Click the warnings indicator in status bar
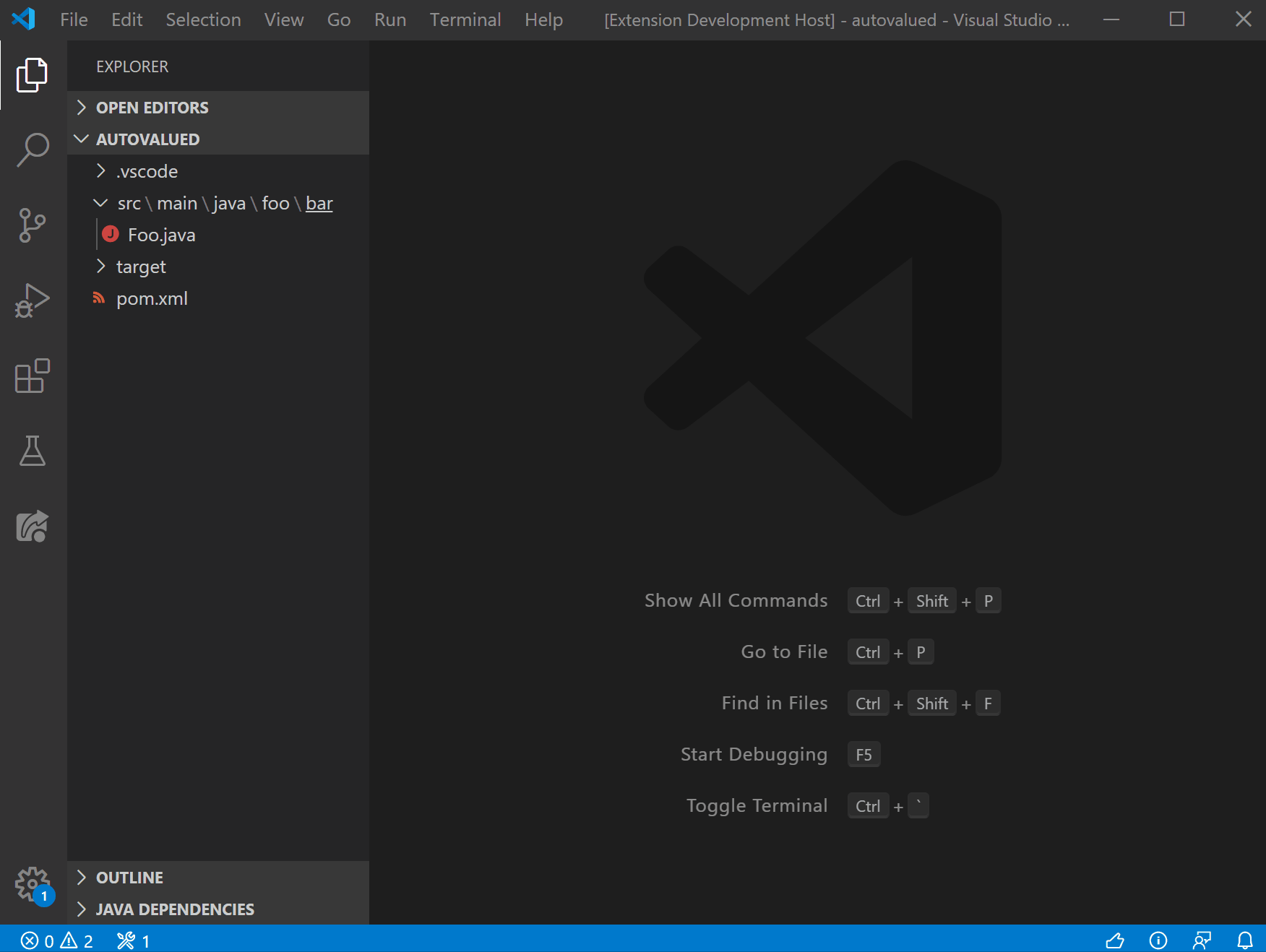1266x952 pixels. (x=77, y=941)
